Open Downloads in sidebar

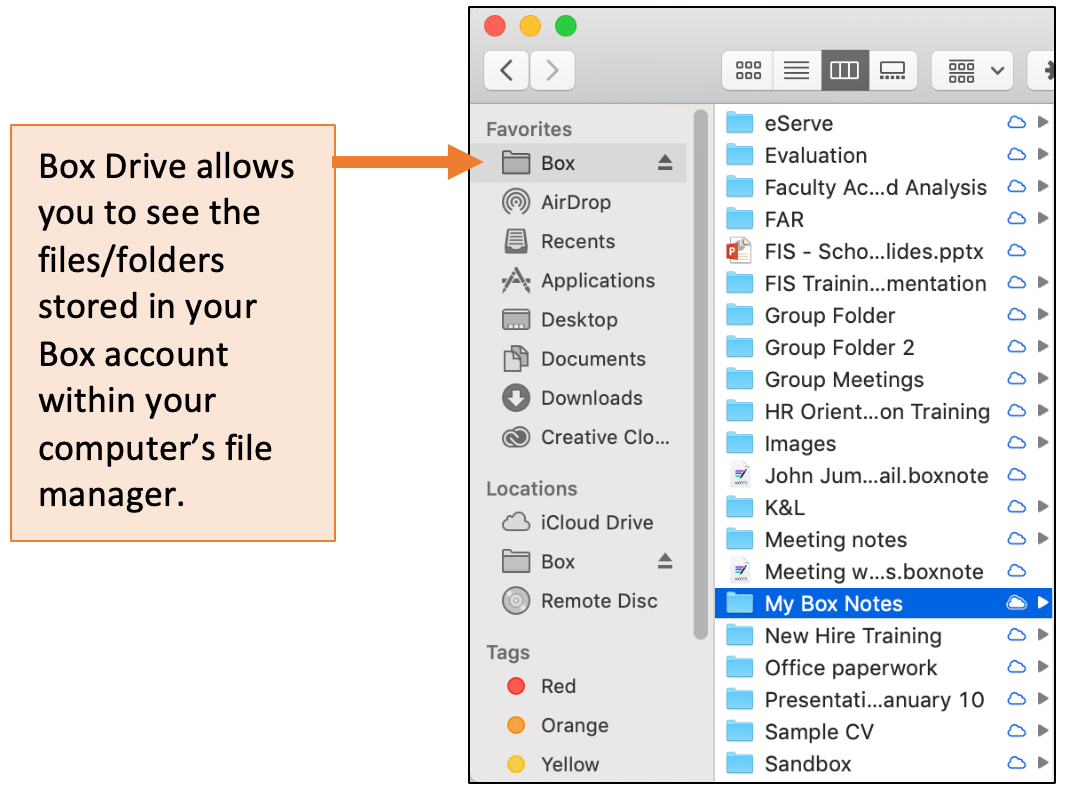580,398
